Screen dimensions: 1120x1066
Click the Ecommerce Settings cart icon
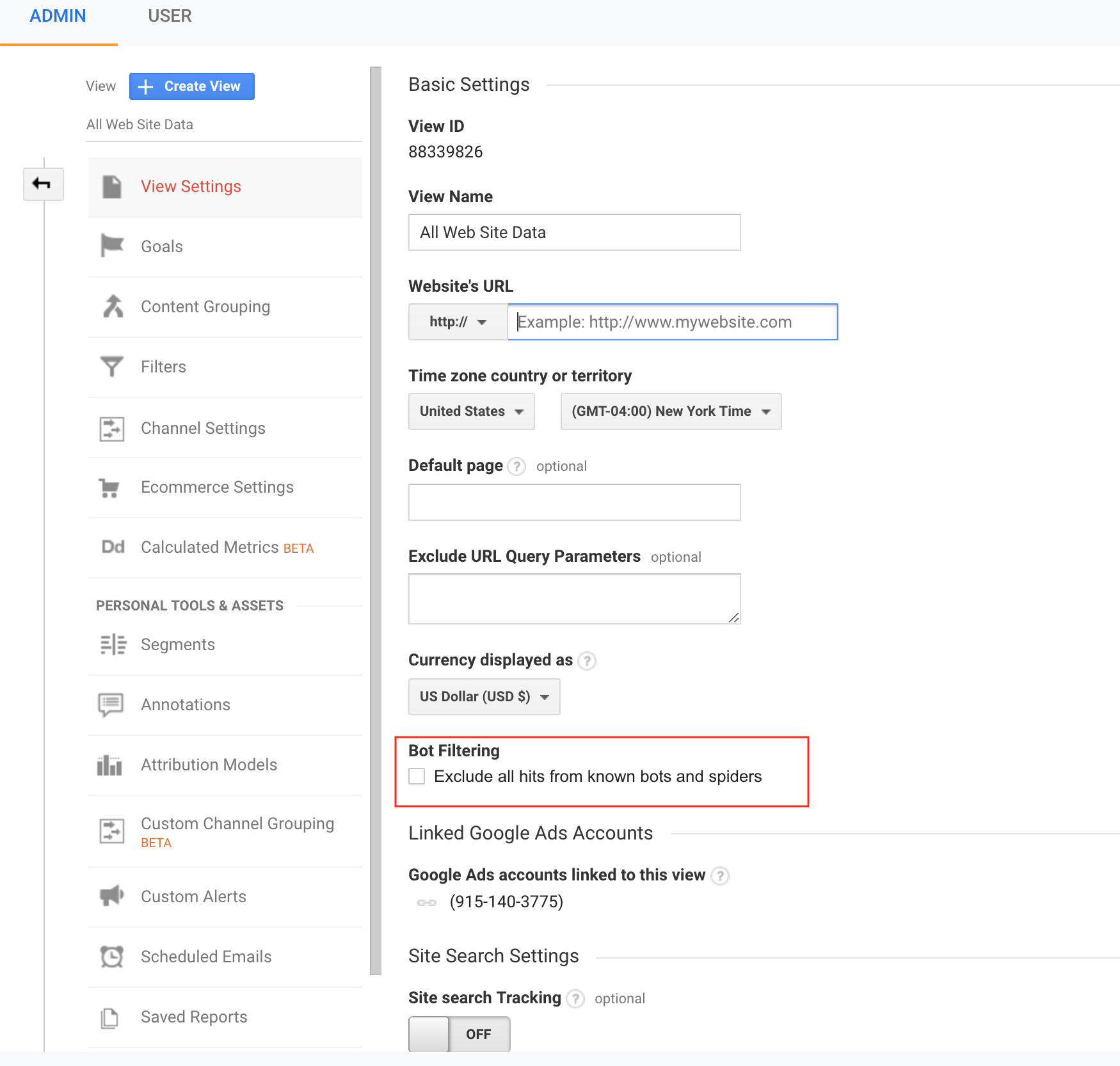(109, 488)
